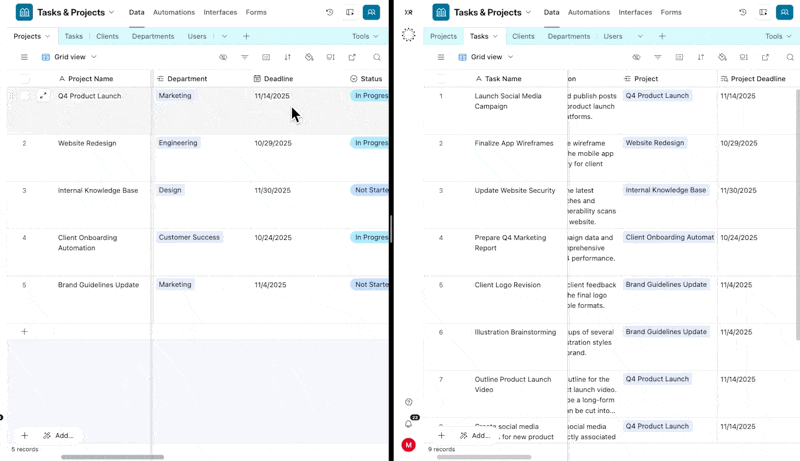This screenshot has width=800, height=461.
Task: Toggle hide fields in right window
Action: [636, 57]
